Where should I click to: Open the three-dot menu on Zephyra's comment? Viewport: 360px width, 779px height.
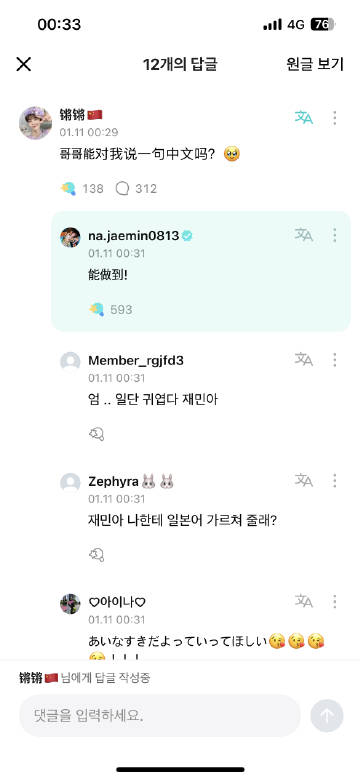click(x=335, y=480)
